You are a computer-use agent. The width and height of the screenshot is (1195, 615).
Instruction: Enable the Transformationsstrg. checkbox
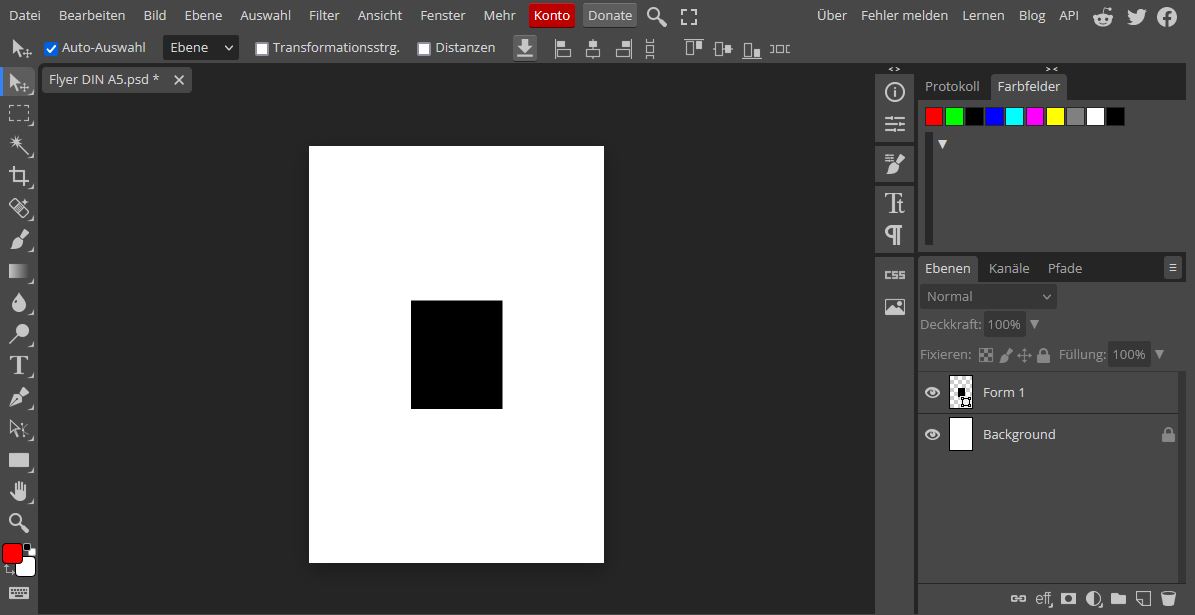click(x=262, y=48)
